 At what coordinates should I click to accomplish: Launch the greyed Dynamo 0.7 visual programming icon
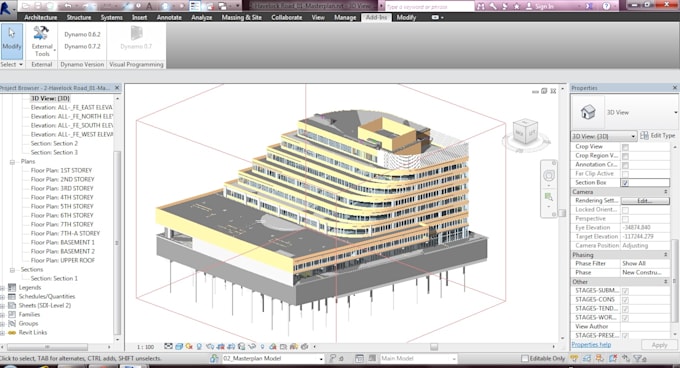coord(136,38)
